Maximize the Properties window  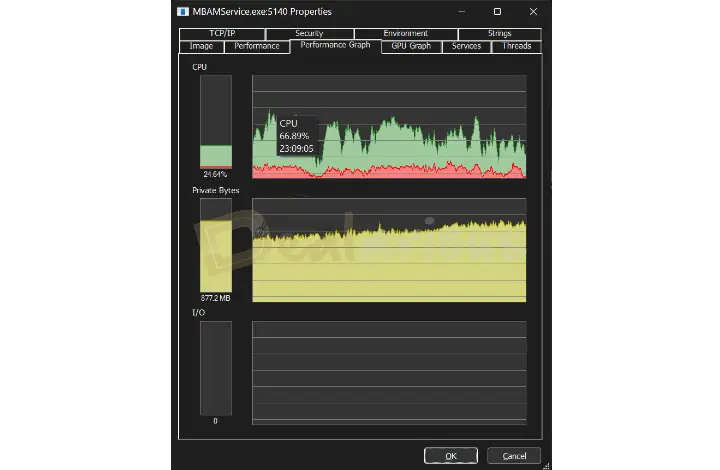(x=497, y=12)
